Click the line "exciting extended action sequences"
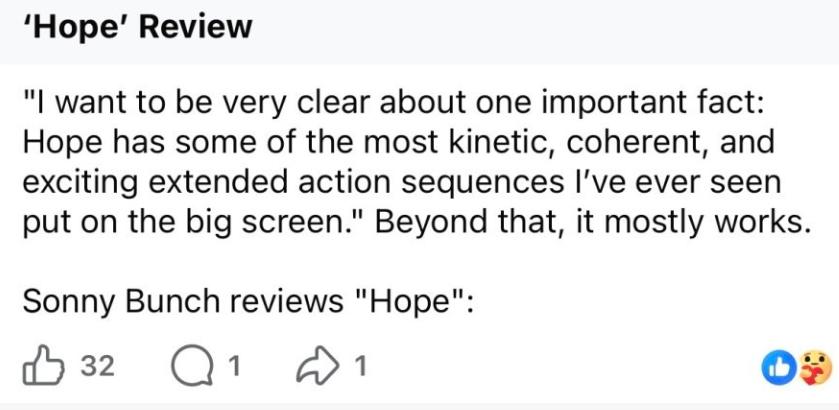 tap(402, 182)
